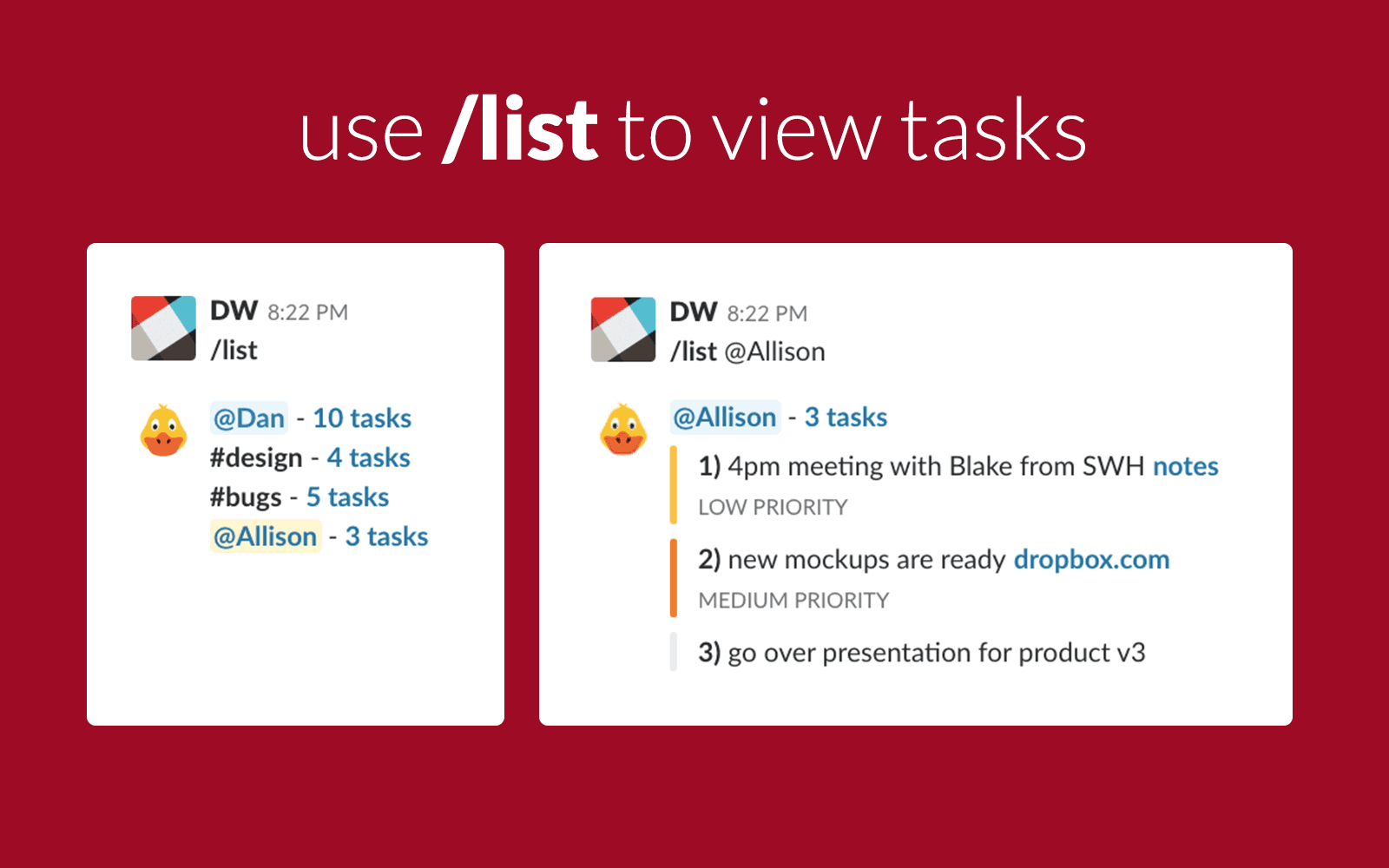Image resolution: width=1389 pixels, height=868 pixels.
Task: Open the "4 tasks" link for #design
Action: click(x=368, y=457)
